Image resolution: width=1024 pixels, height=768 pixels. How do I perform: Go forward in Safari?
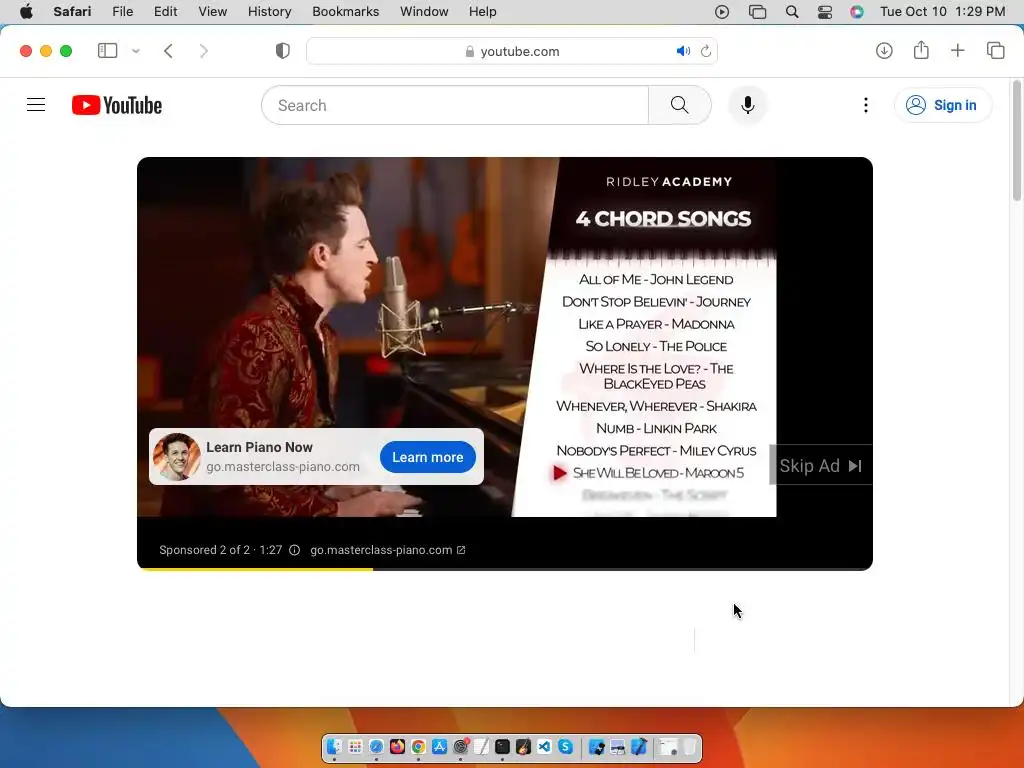pyautogui.click(x=203, y=51)
